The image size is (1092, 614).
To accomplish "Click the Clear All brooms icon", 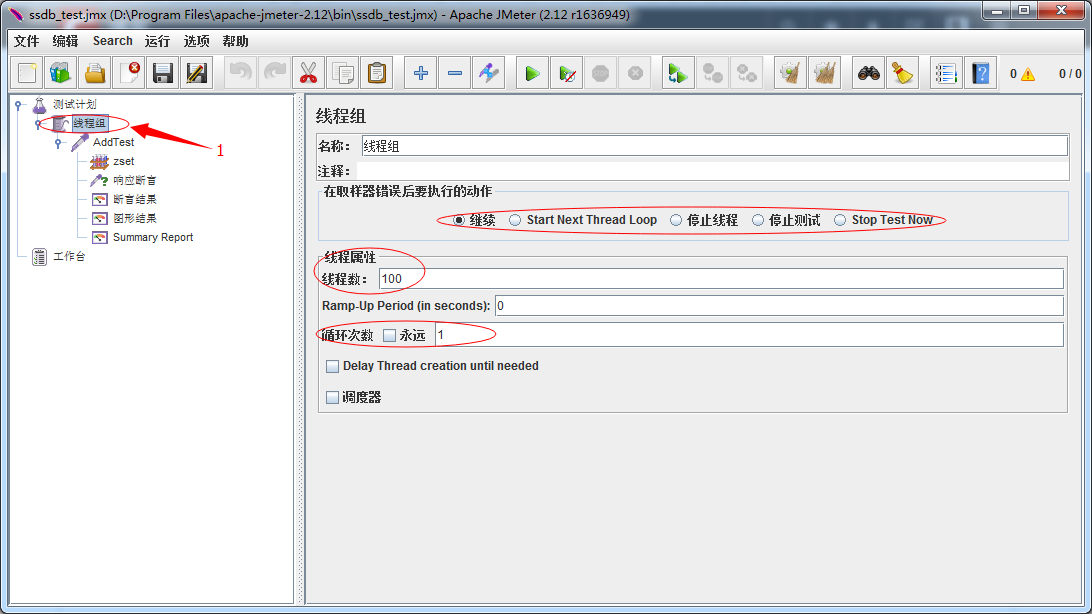I will pos(825,73).
